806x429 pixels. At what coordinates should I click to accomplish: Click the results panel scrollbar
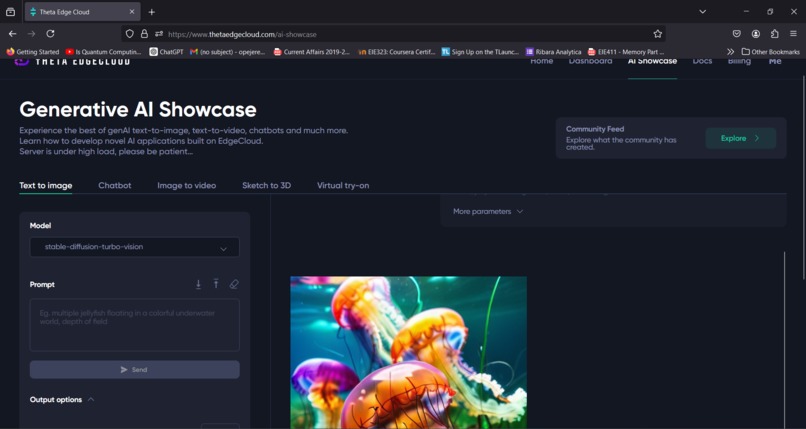[784, 339]
